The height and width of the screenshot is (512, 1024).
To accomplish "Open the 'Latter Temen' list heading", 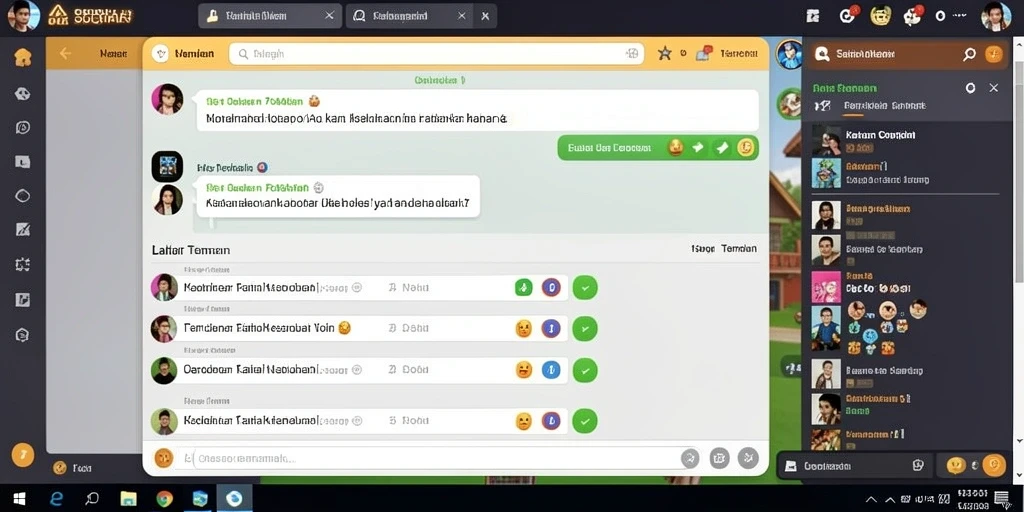I will click(191, 250).
